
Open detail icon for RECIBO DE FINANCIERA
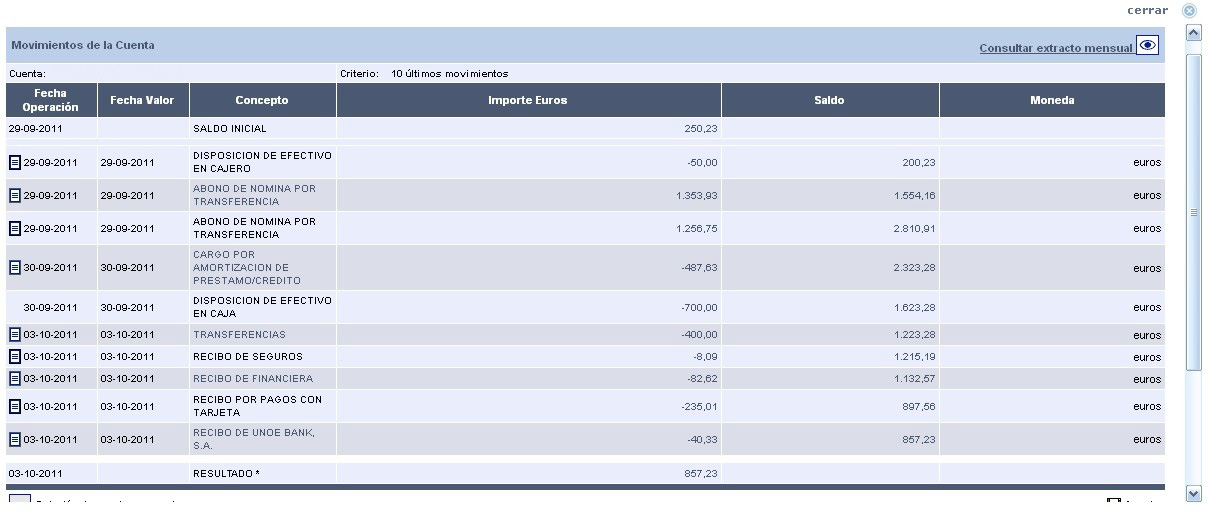point(14,378)
